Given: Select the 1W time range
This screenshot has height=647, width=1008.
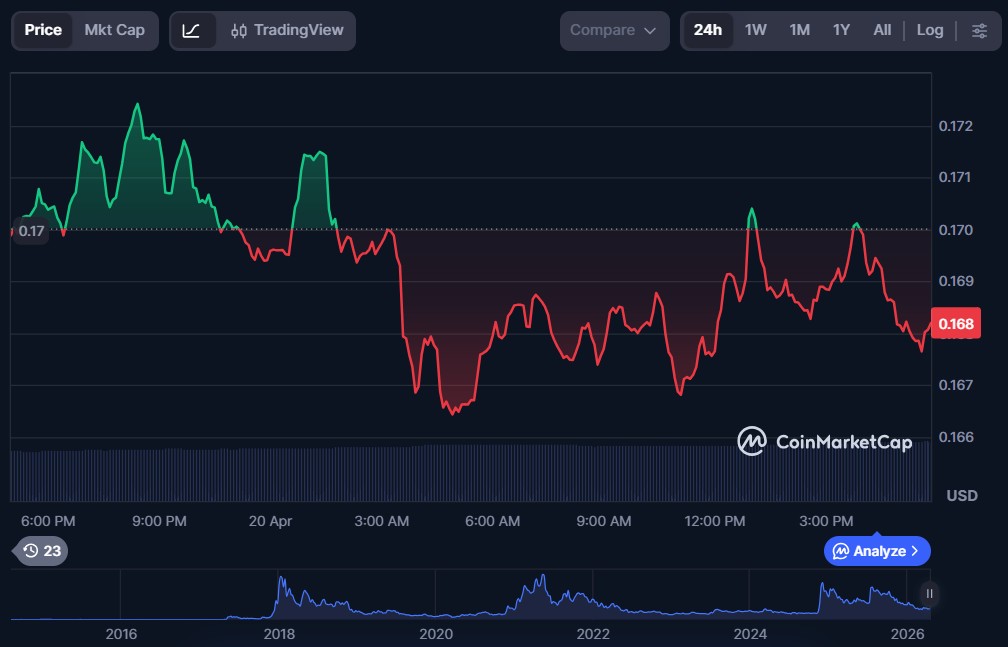Looking at the screenshot, I should pyautogui.click(x=756, y=30).
